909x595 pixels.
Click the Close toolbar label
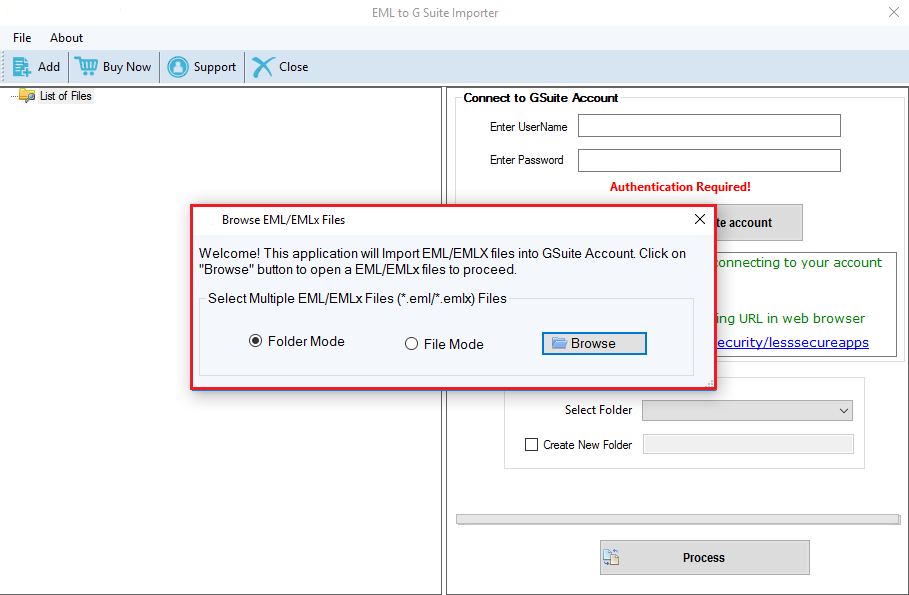click(x=293, y=67)
